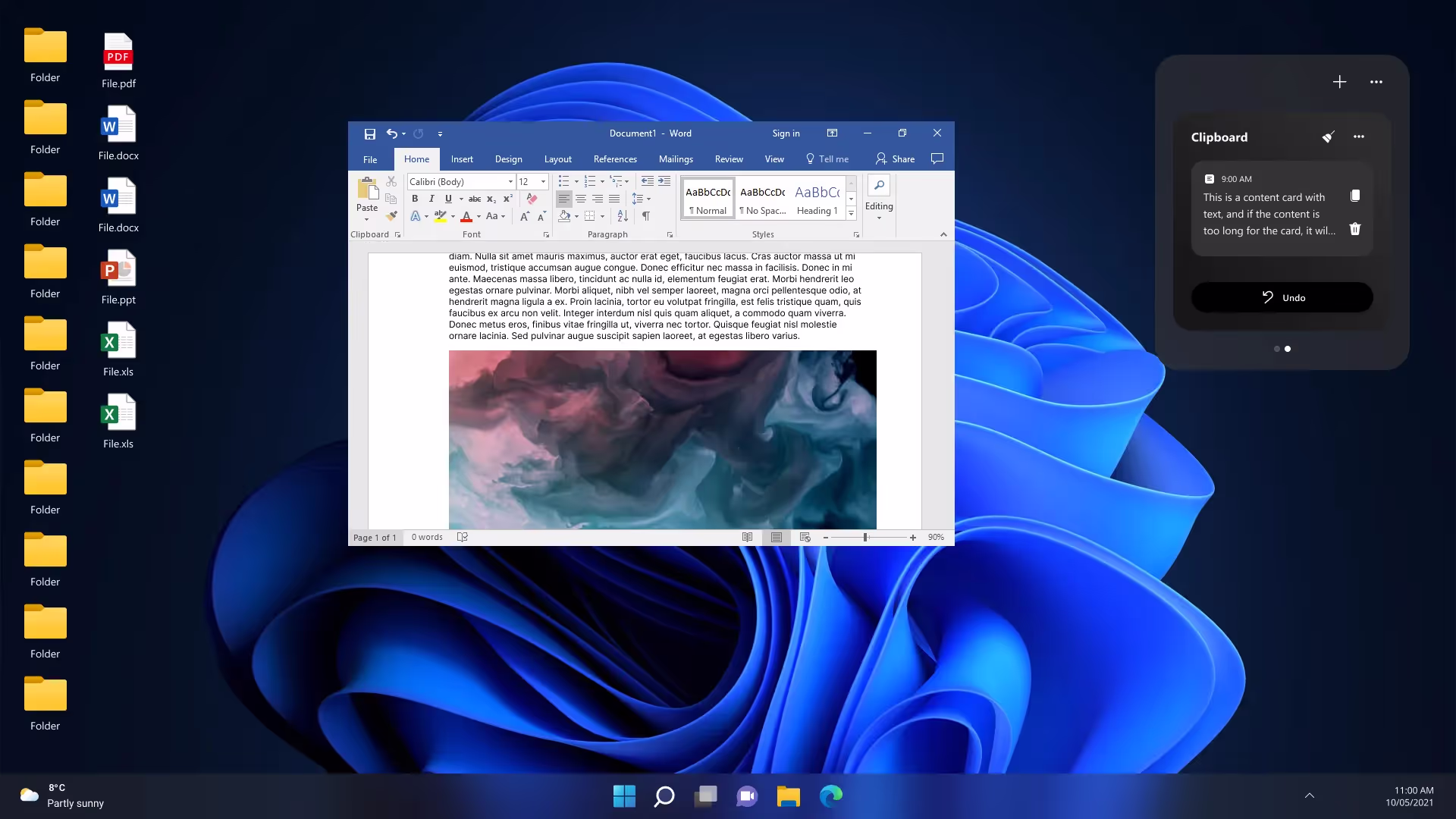The width and height of the screenshot is (1456, 819).
Task: Click the Increase Indent icon
Action: (664, 181)
